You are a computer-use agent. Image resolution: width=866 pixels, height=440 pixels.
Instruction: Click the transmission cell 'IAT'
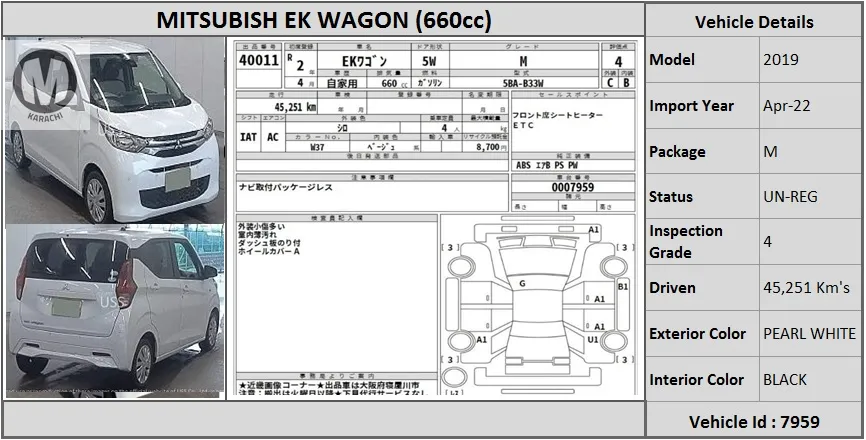tap(249, 136)
